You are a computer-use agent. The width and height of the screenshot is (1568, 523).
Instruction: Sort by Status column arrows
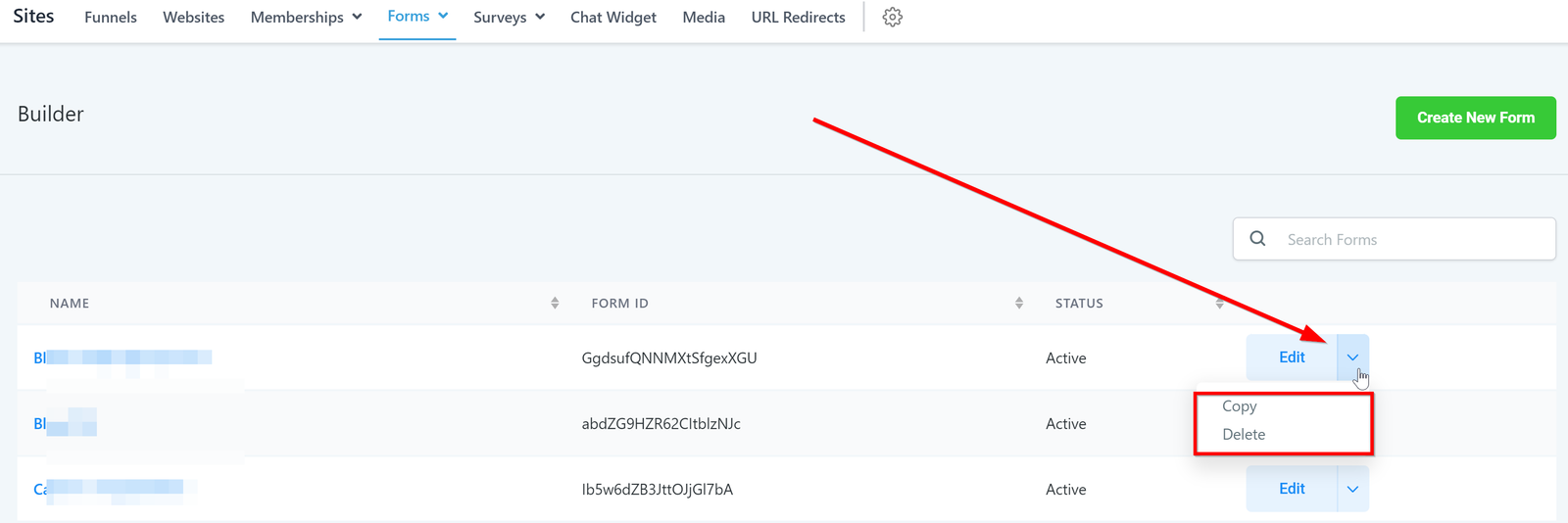coord(1219,304)
